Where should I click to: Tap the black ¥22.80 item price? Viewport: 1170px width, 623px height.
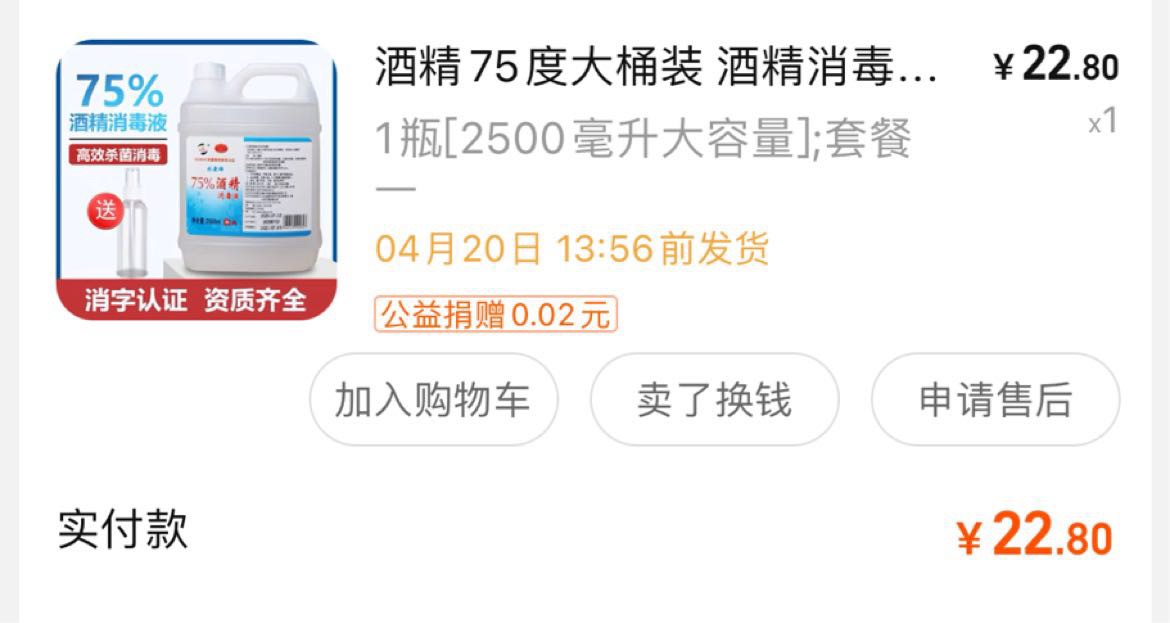tap(1056, 65)
